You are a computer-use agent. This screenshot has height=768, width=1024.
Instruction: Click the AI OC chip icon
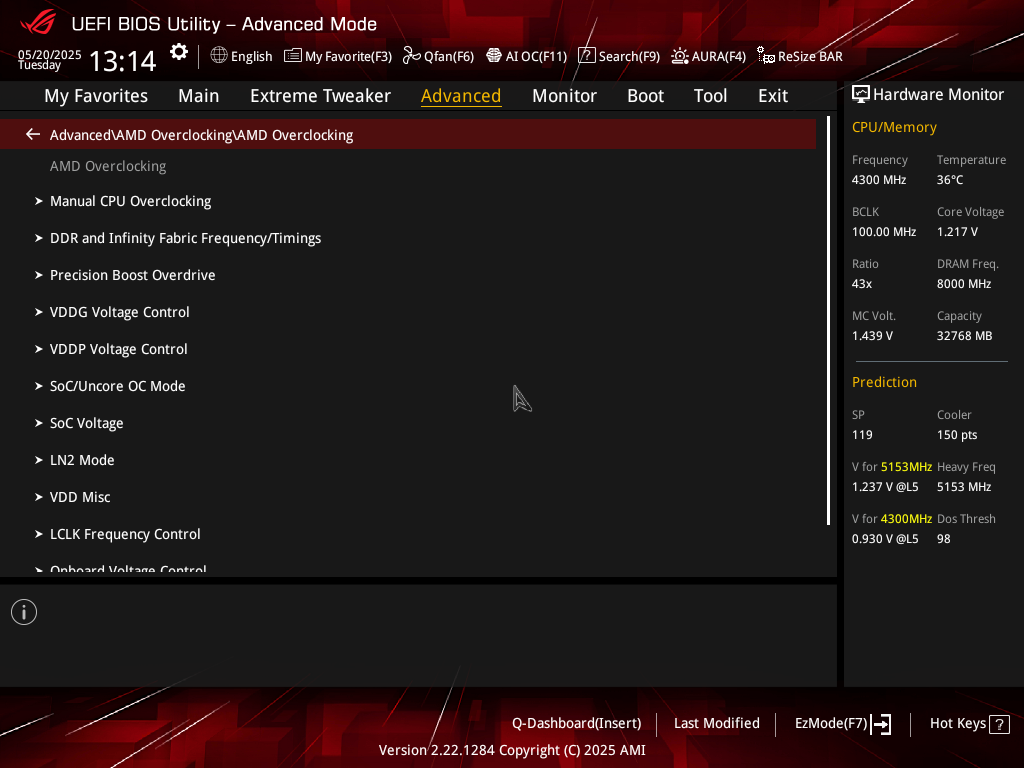tap(494, 56)
